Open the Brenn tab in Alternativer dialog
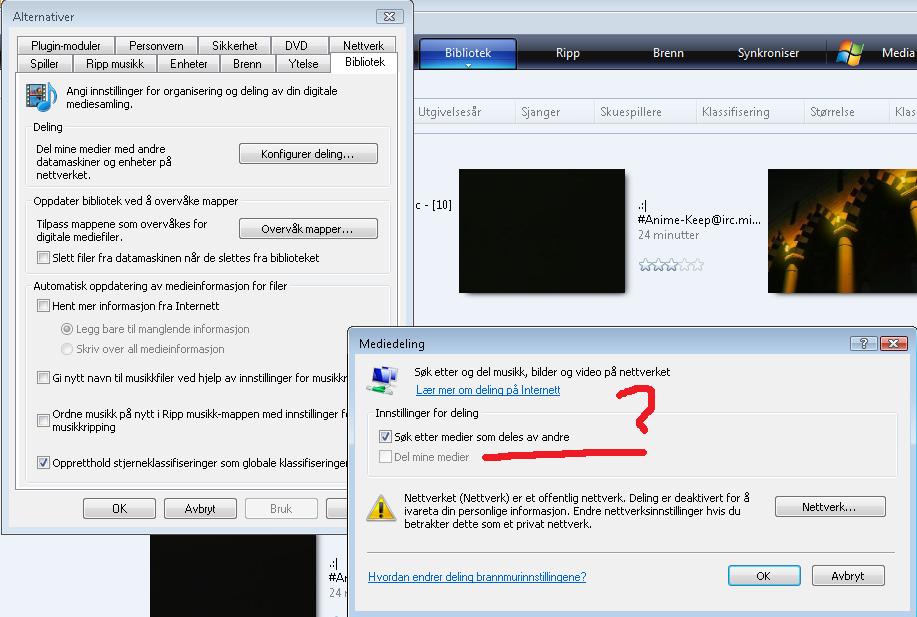Screen dimensions: 917x617 point(247,64)
